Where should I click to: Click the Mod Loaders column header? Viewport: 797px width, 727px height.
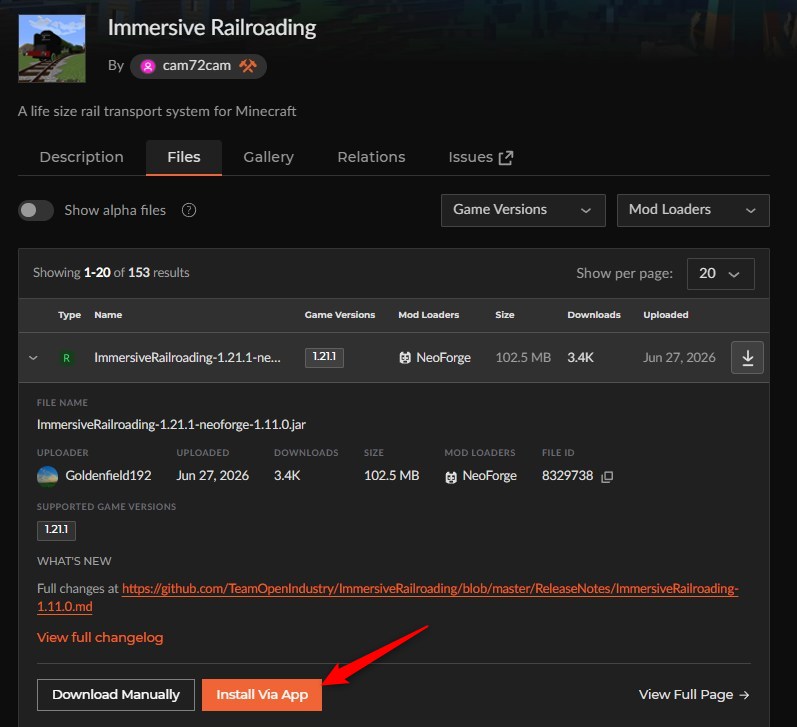pos(428,315)
